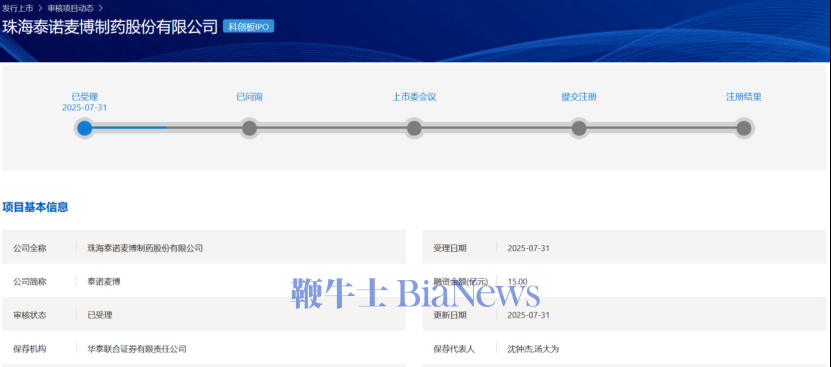The image size is (831, 367).
Task: Click the 上市委会议 stage label
Action: pyautogui.click(x=414, y=97)
